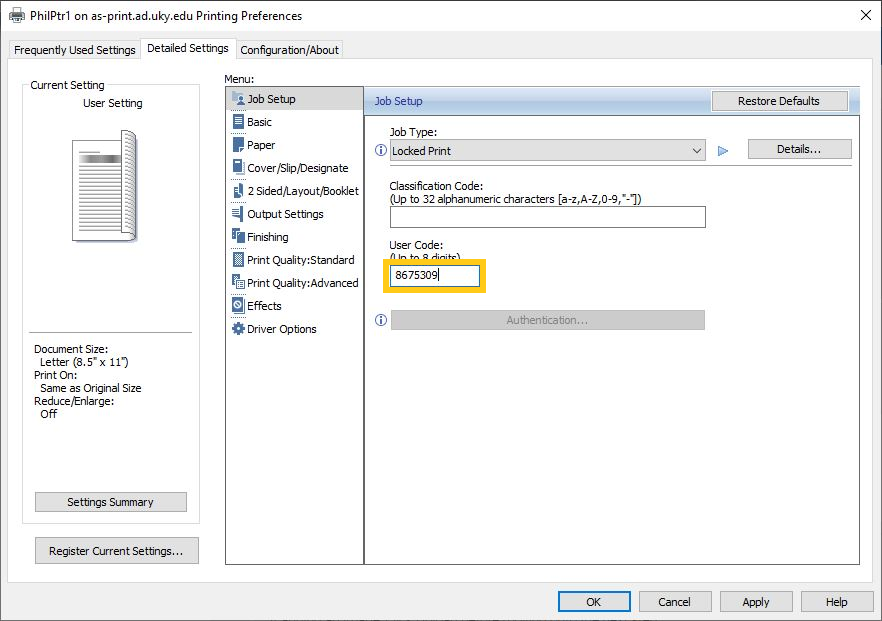Switch to Frequently Used Settings tab
882x621 pixels.
tap(75, 50)
